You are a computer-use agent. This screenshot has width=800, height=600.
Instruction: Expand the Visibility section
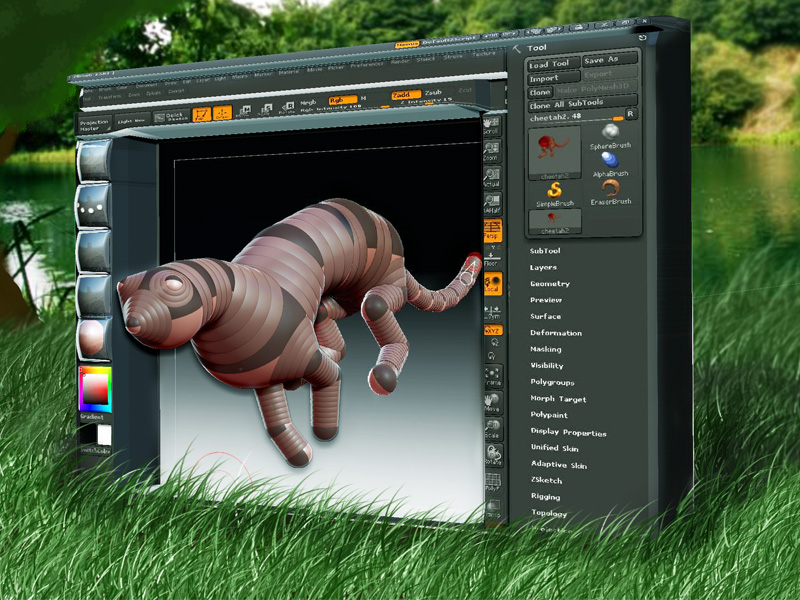tap(547, 365)
